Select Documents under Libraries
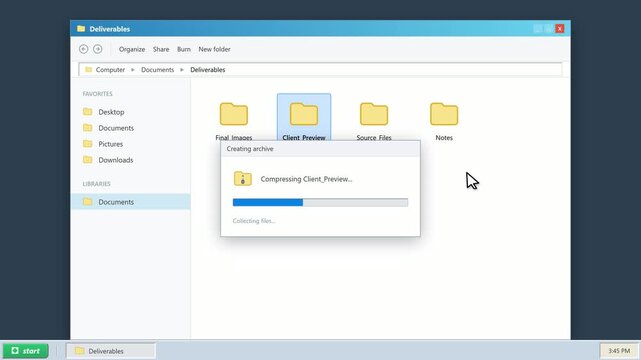 [130, 202]
